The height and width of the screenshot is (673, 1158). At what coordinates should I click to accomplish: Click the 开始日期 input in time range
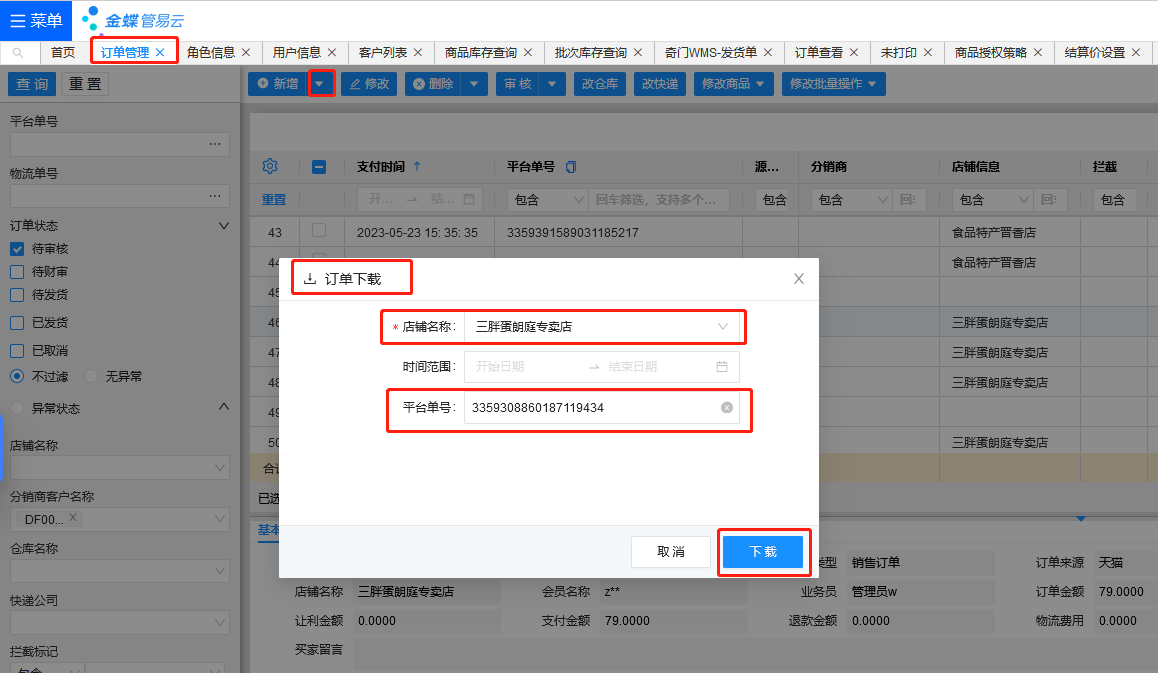[525, 367]
